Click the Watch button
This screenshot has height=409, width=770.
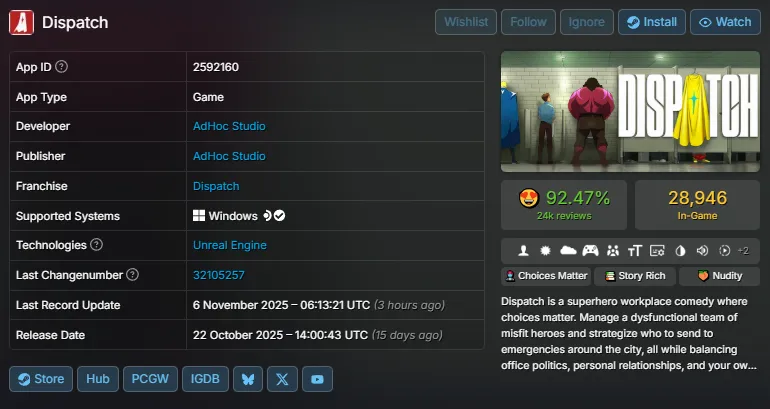point(725,22)
